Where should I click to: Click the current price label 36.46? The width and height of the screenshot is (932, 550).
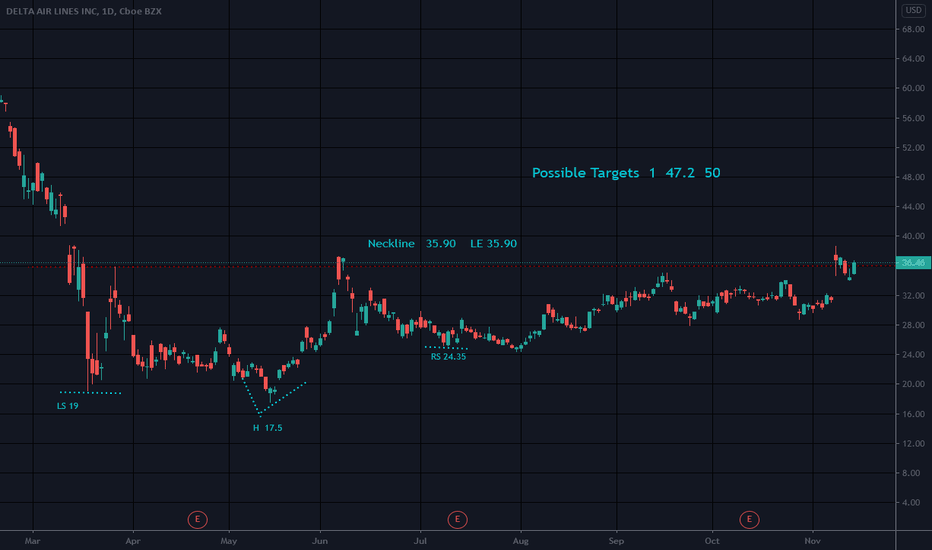(x=913, y=263)
